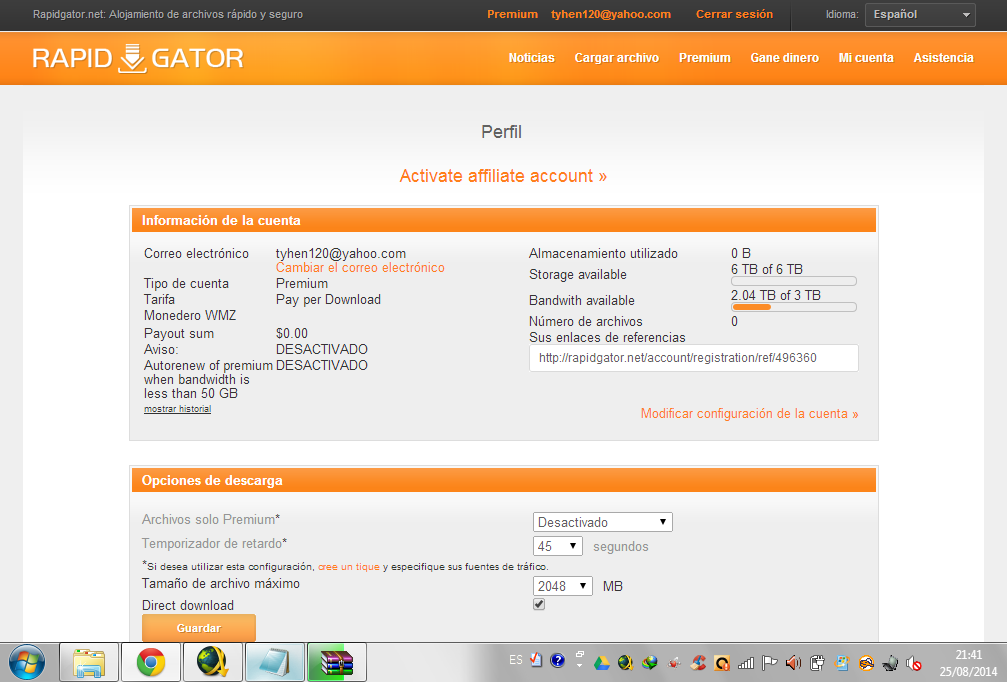Click tyhen120@yahoo.com in the top bar
Screen dimensions: 1007x682
tap(611, 14)
